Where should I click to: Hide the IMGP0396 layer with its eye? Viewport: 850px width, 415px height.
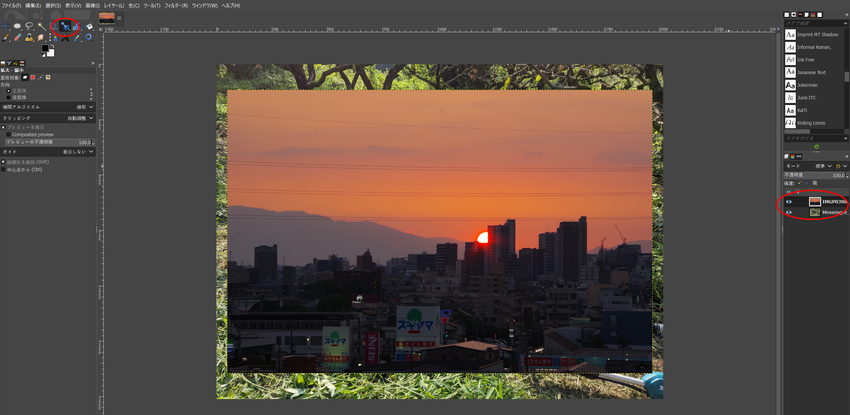click(789, 202)
